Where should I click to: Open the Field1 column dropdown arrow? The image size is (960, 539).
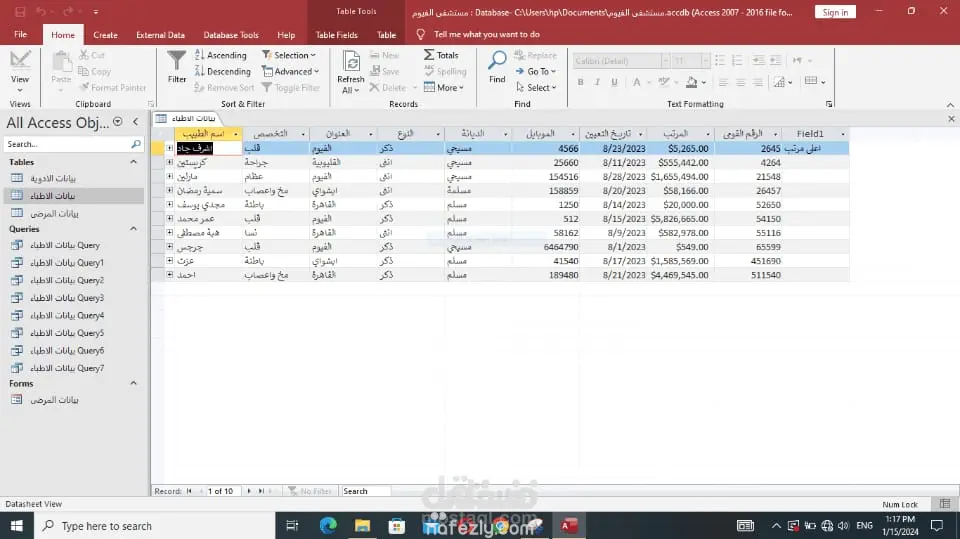[842, 134]
